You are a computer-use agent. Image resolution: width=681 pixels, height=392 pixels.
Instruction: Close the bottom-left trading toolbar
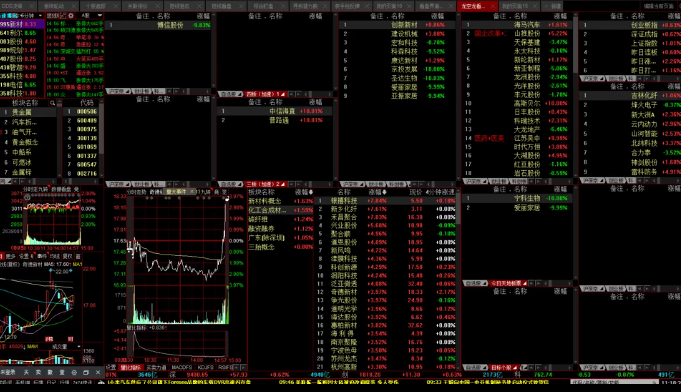click(x=98, y=372)
